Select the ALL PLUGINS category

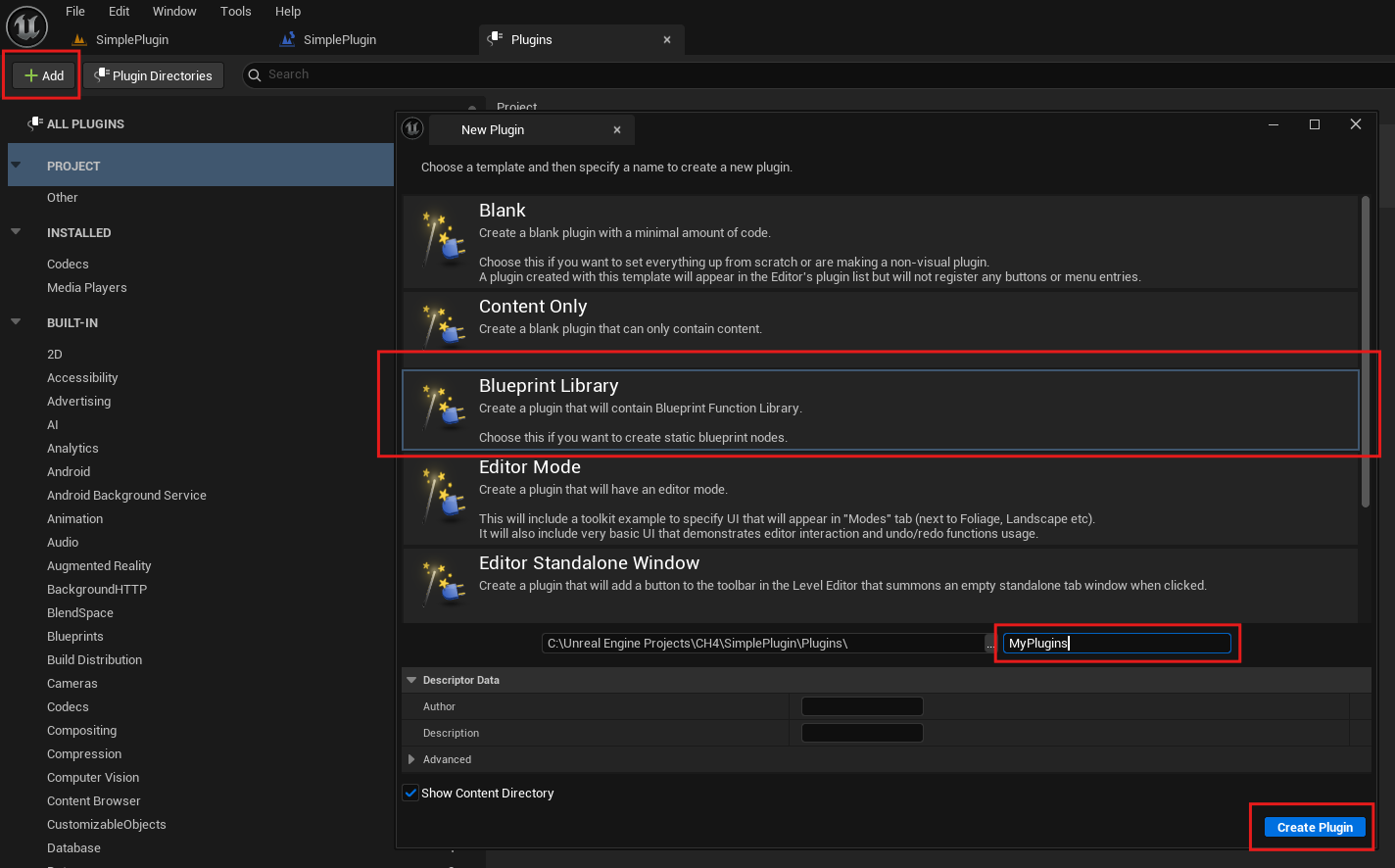[85, 123]
